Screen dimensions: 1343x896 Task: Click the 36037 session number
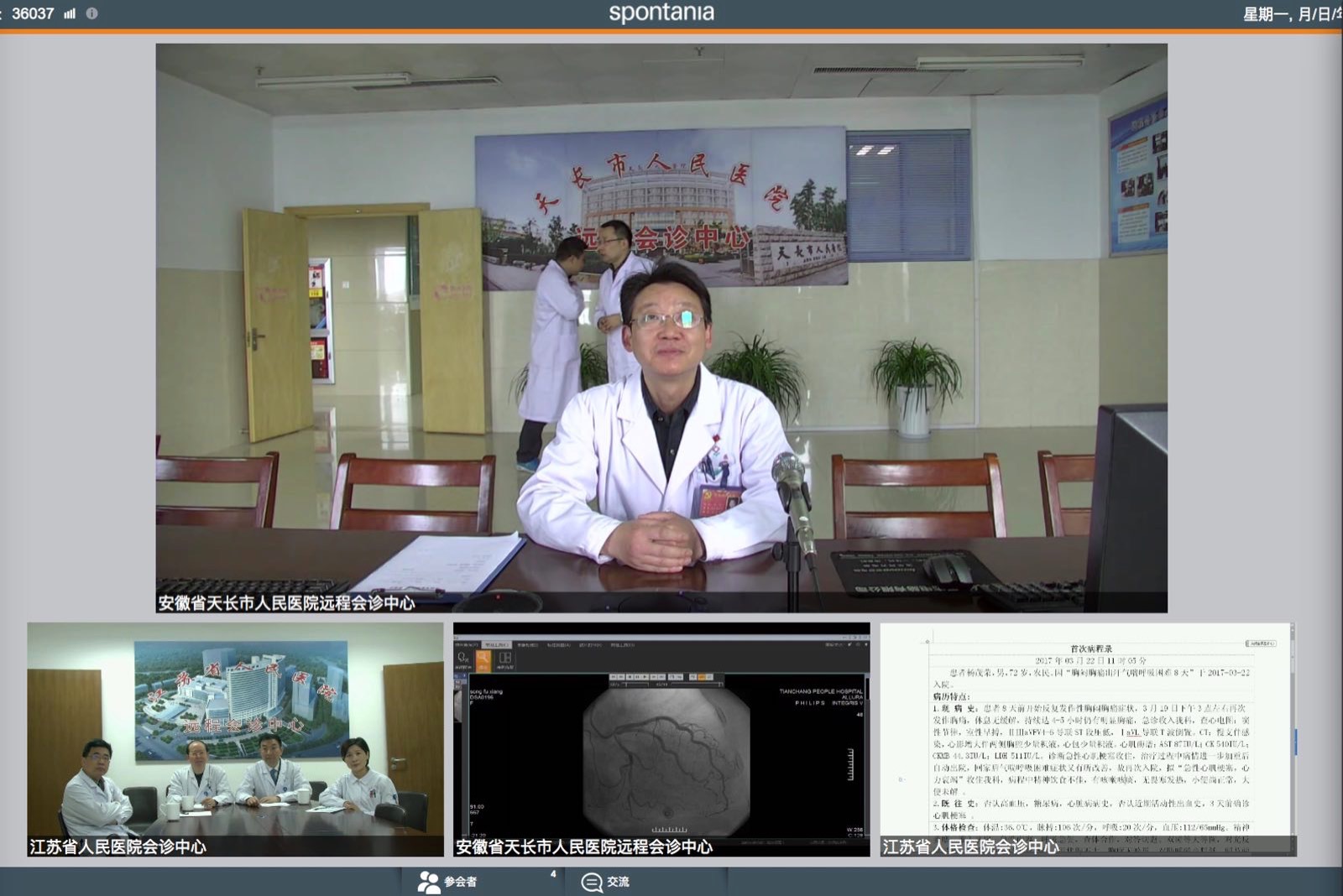(x=33, y=13)
